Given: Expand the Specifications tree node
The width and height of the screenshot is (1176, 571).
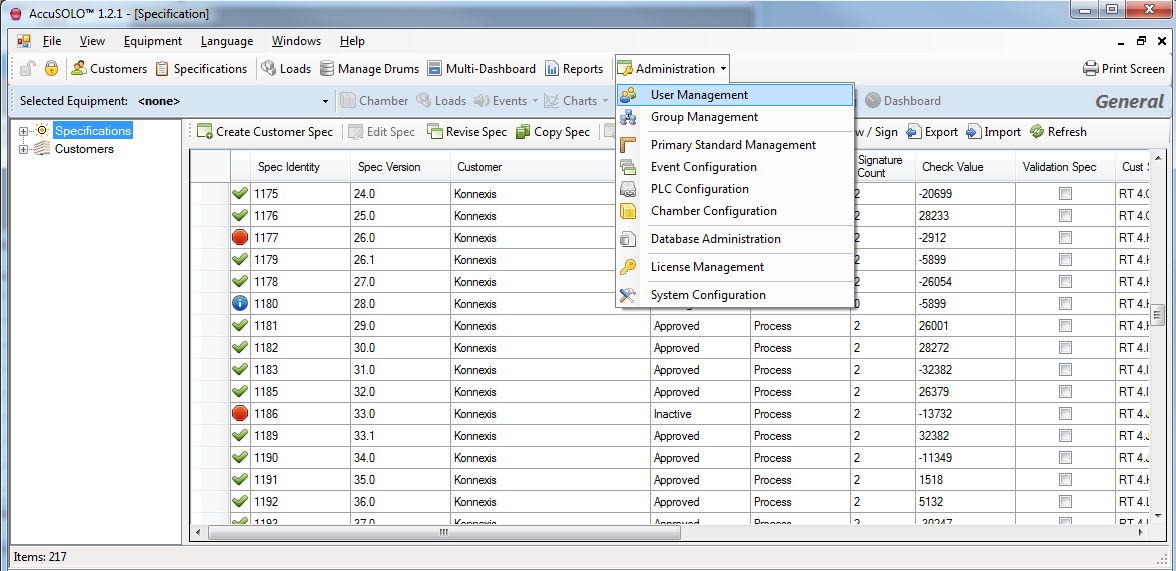Looking at the screenshot, I should [x=24, y=131].
